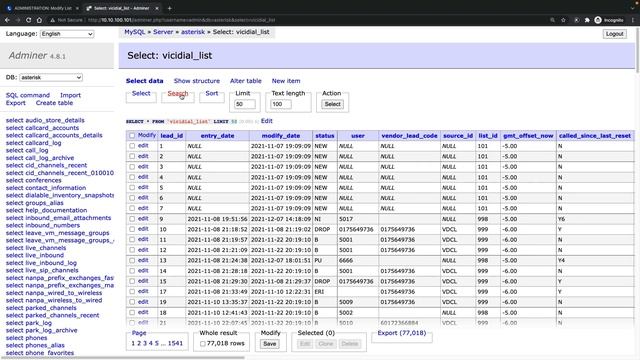Click the browser address bar URL
Viewport: 640px width, 360px height.
[x=181, y=20]
